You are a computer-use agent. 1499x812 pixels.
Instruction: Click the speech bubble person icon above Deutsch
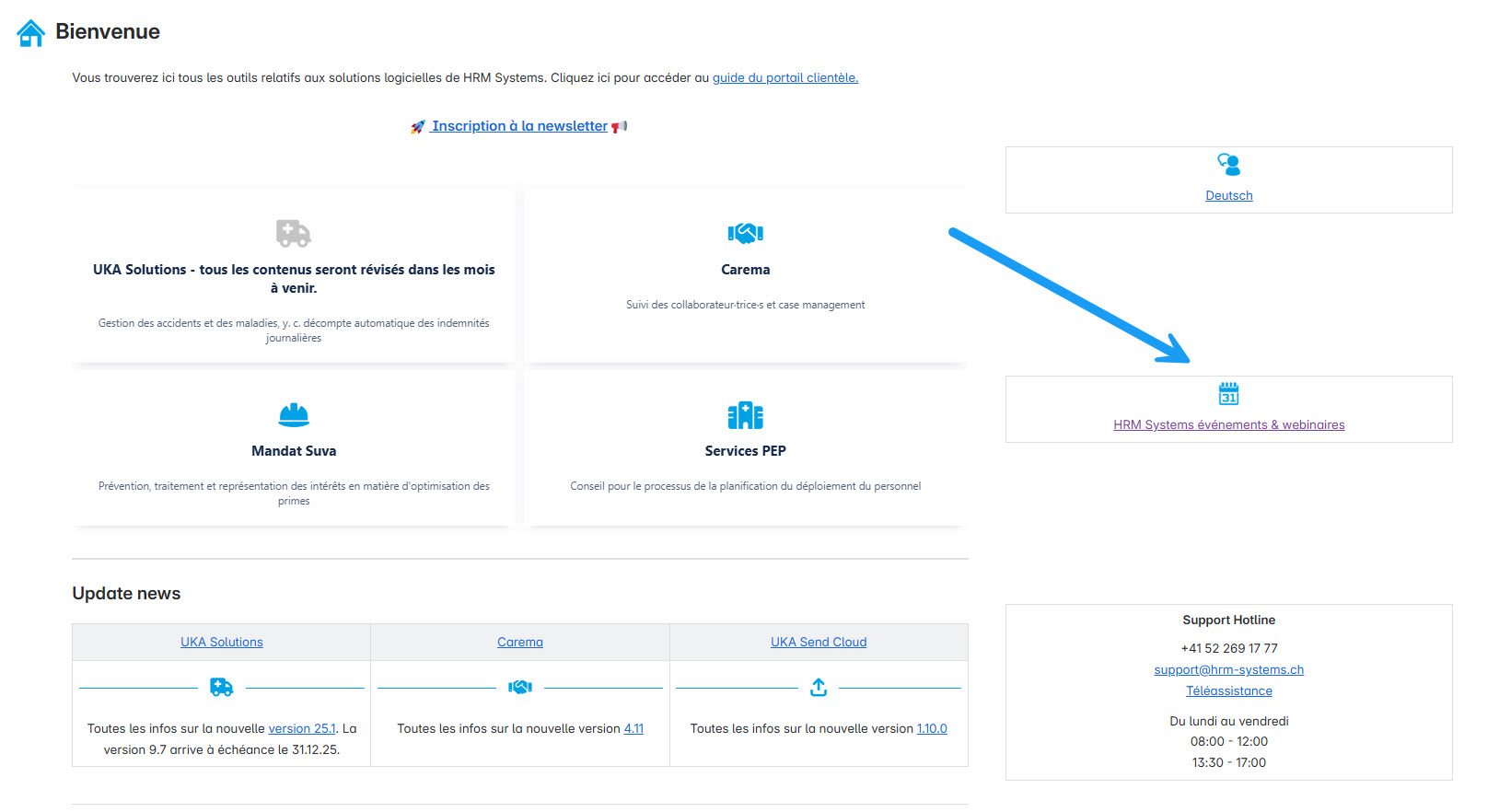[1229, 165]
